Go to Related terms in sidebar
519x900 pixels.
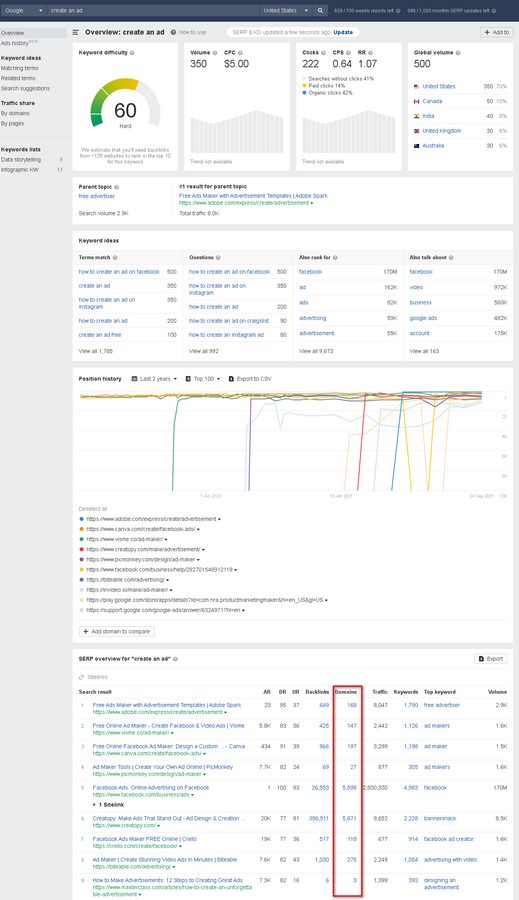point(18,78)
